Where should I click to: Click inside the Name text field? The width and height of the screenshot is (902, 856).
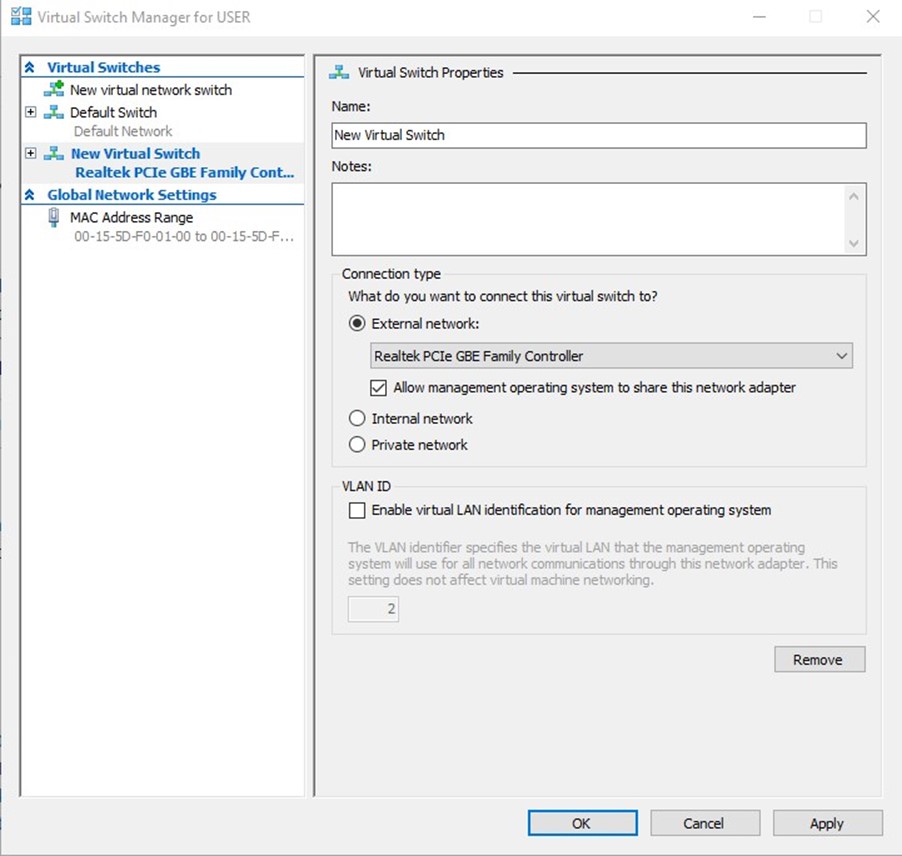click(x=598, y=135)
